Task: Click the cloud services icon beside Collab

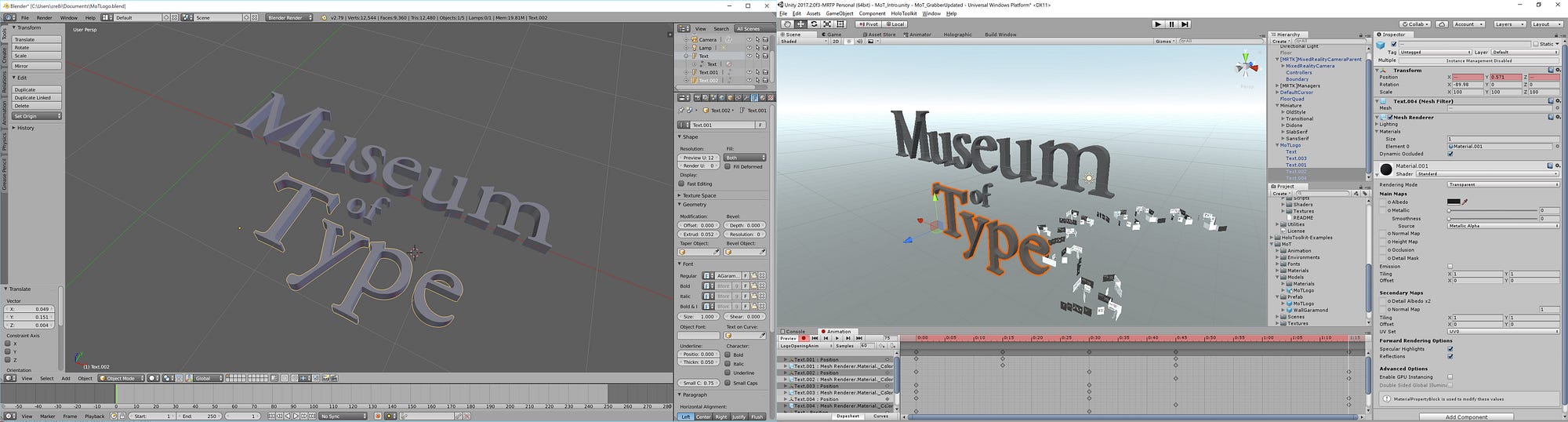Action: pyautogui.click(x=1442, y=24)
